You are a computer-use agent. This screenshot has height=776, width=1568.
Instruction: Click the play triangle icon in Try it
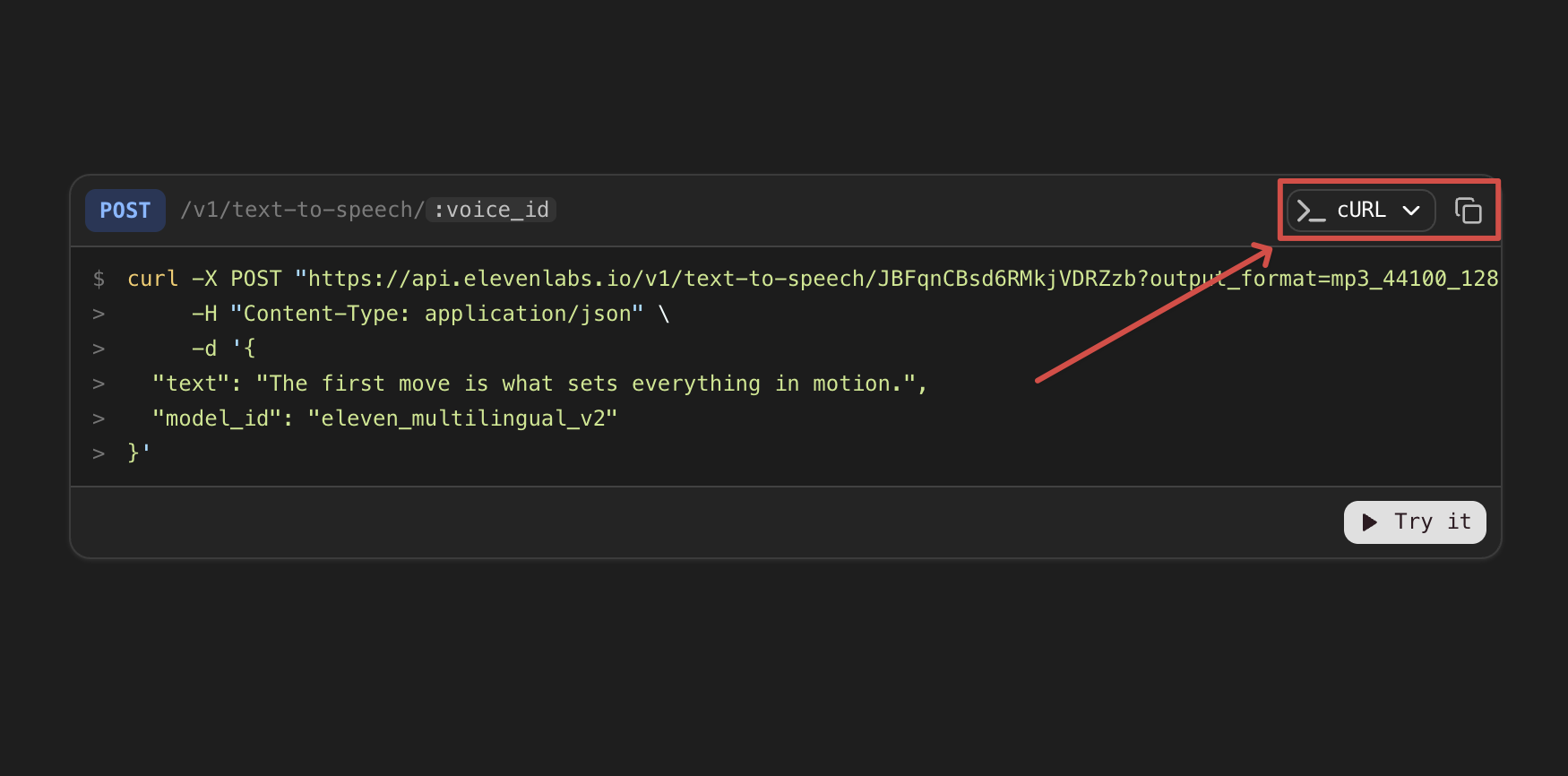[1369, 522]
